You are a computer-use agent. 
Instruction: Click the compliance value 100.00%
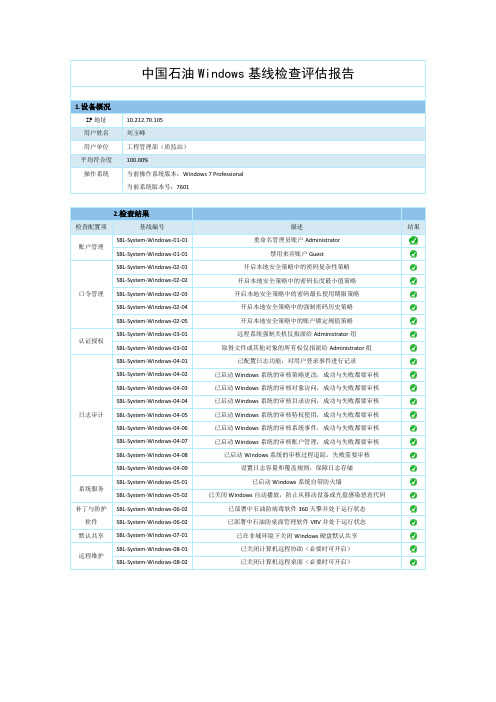click(x=137, y=160)
